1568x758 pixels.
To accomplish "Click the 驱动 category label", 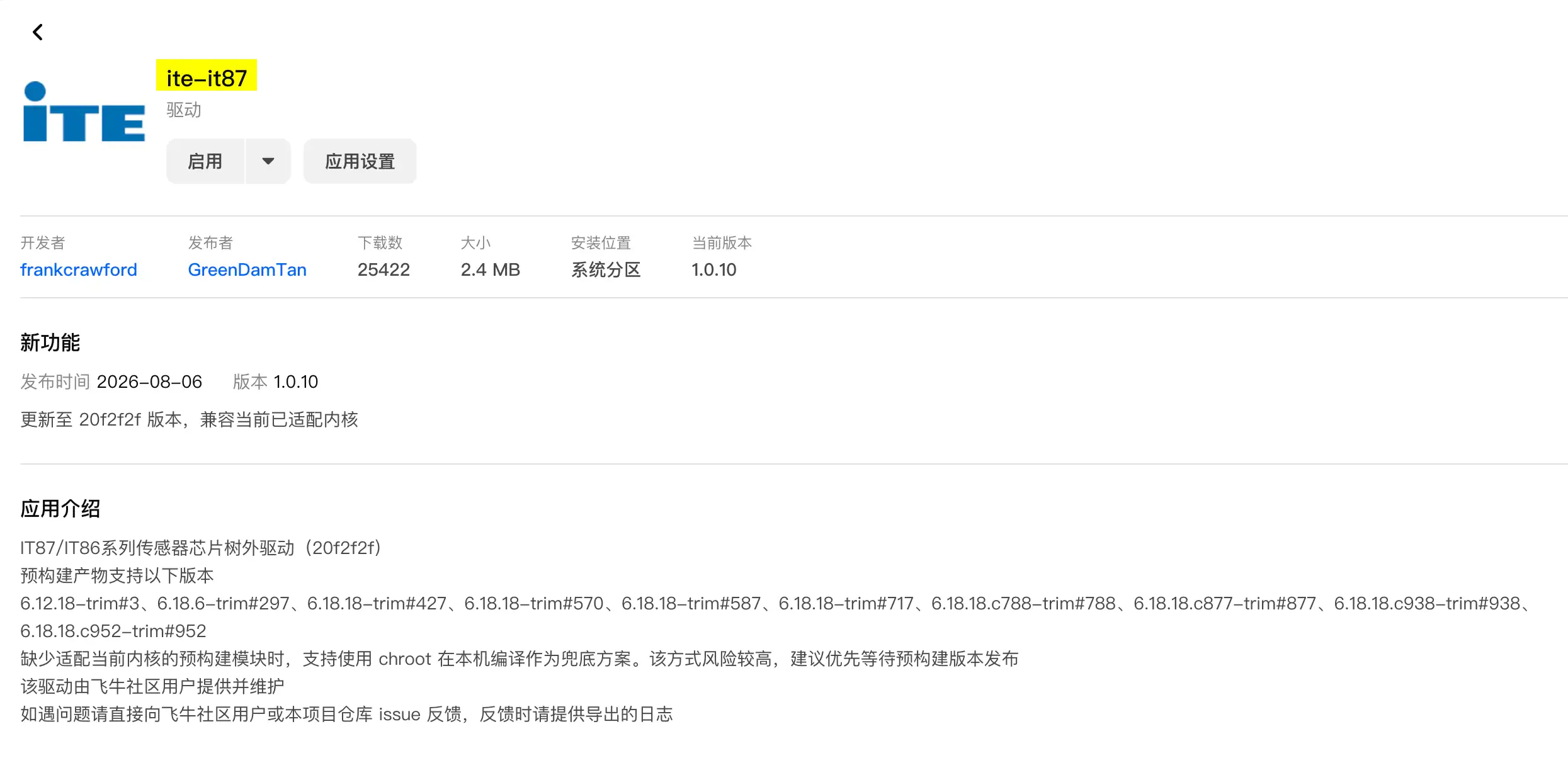I will click(x=184, y=110).
